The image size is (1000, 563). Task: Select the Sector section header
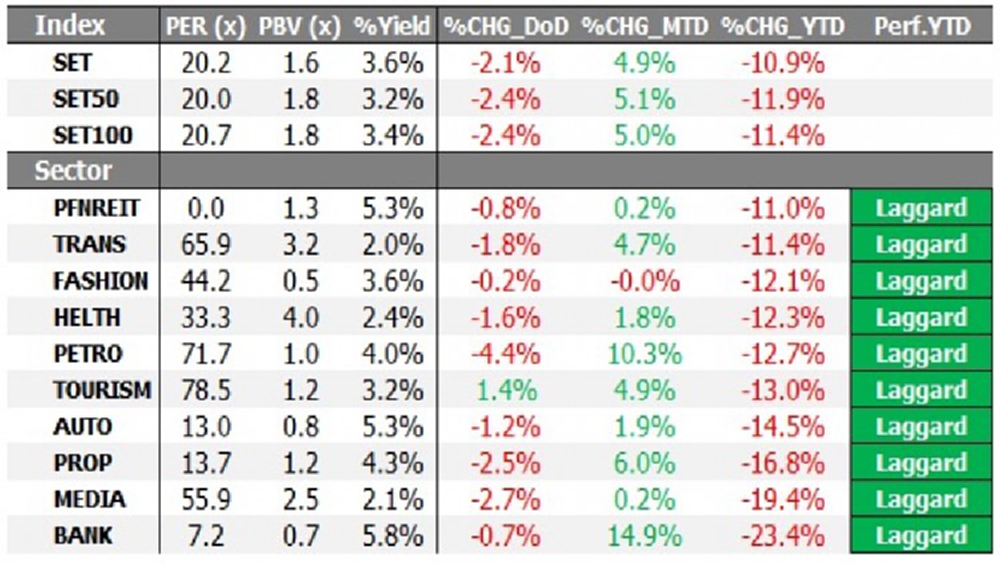pyautogui.click(x=74, y=171)
